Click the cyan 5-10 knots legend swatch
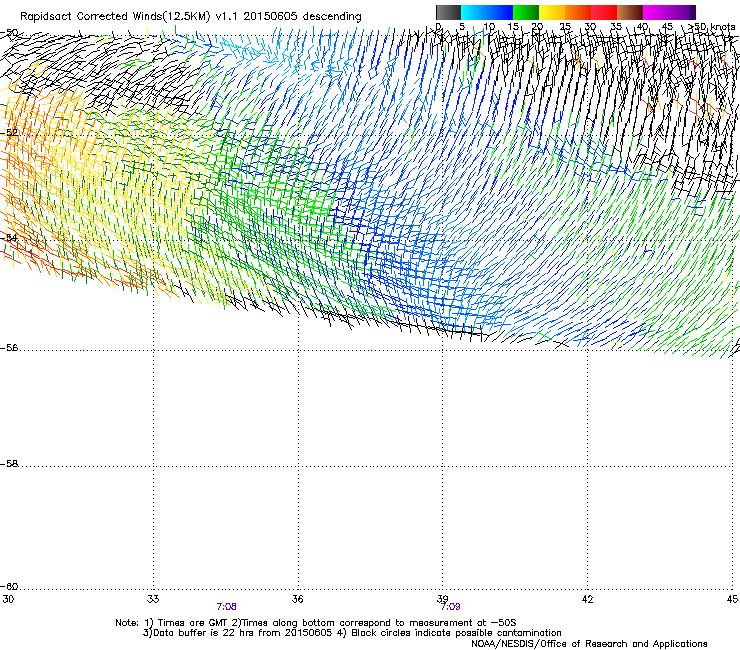The image size is (740, 650). (474, 12)
